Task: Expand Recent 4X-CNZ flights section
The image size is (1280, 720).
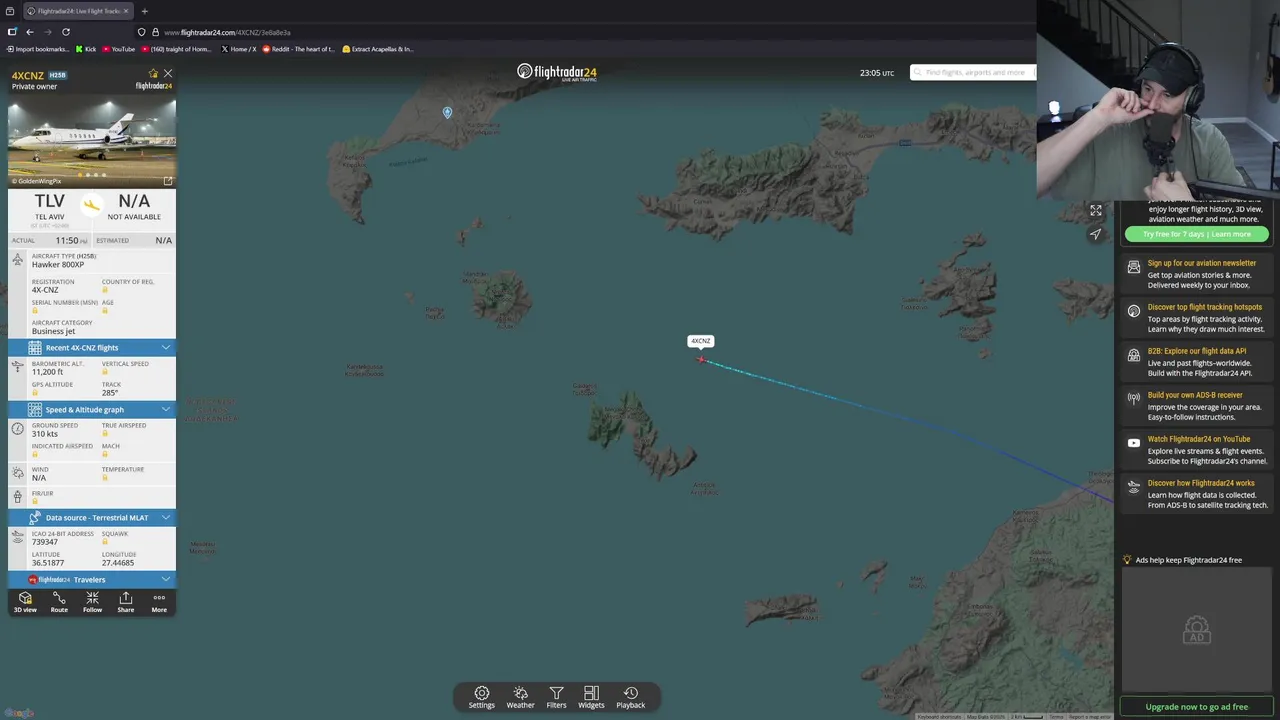Action: click(92, 348)
